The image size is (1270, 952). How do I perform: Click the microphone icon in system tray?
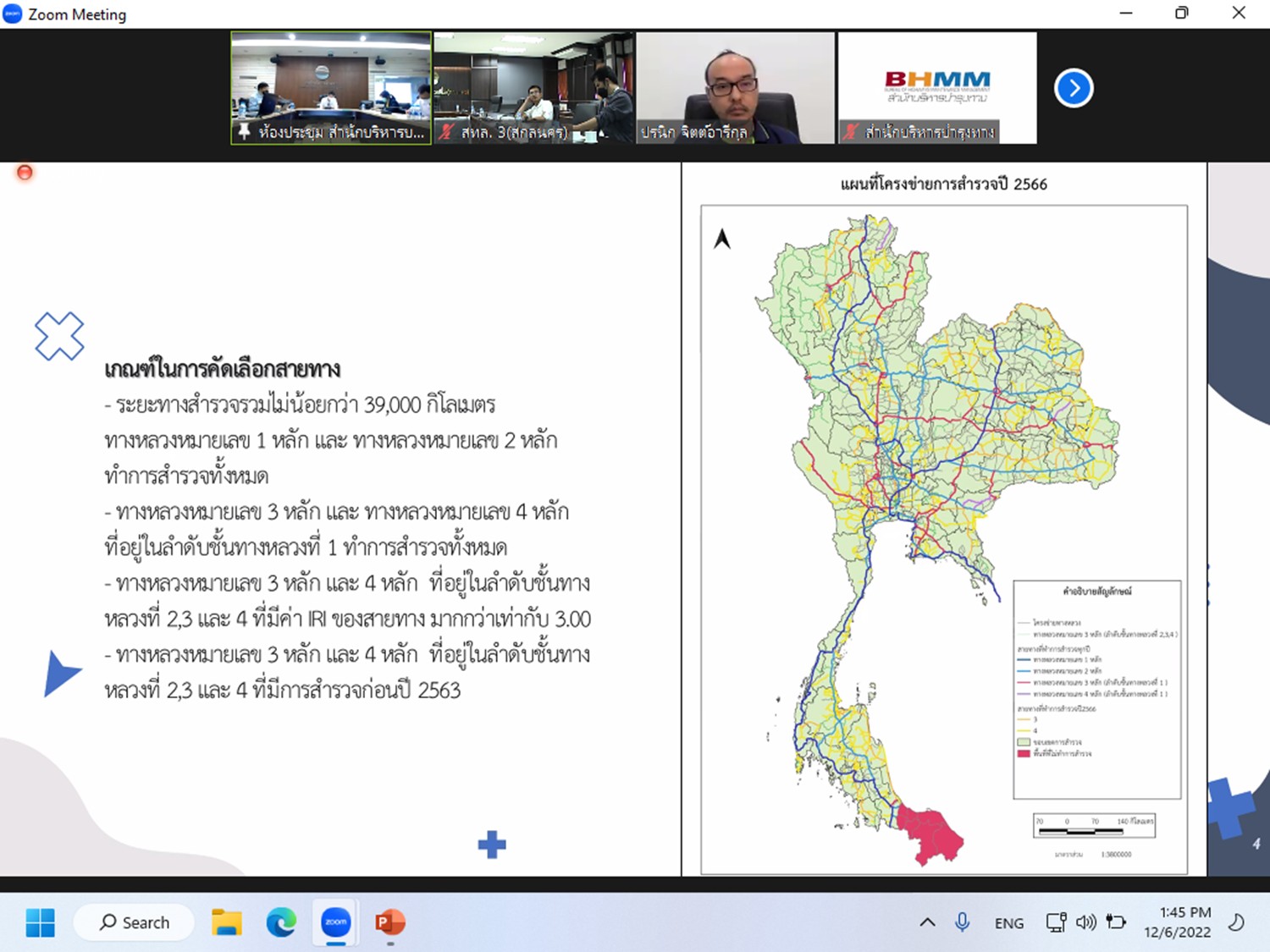coord(962,922)
